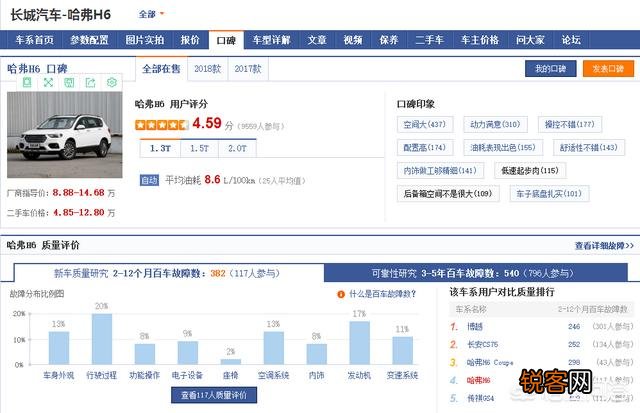The image size is (640, 413).
Task: Select the 口碑 nav tab
Action: (x=226, y=40)
